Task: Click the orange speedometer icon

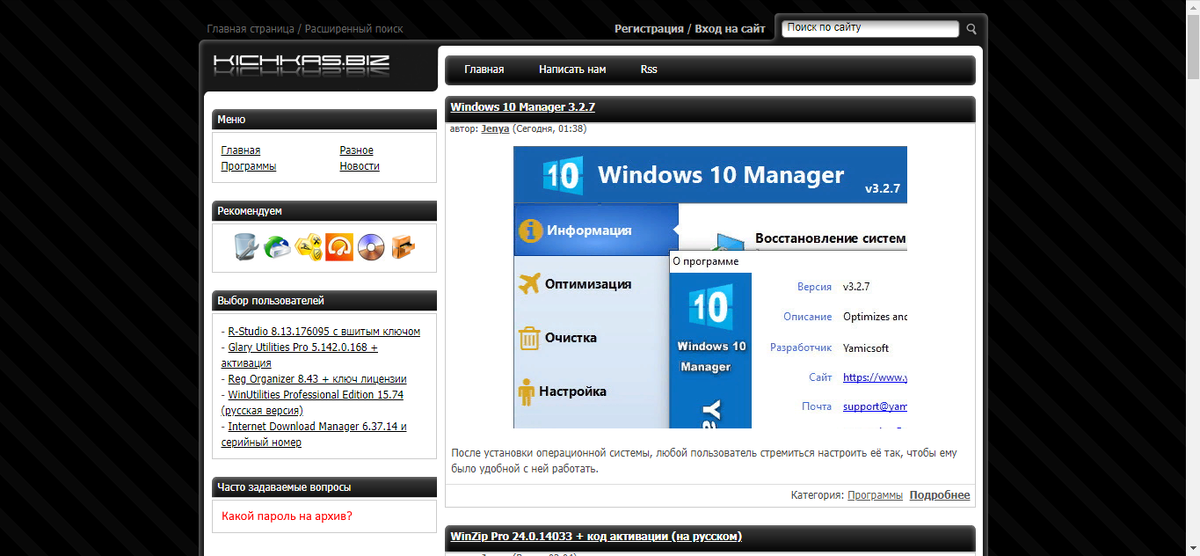Action: 340,246
